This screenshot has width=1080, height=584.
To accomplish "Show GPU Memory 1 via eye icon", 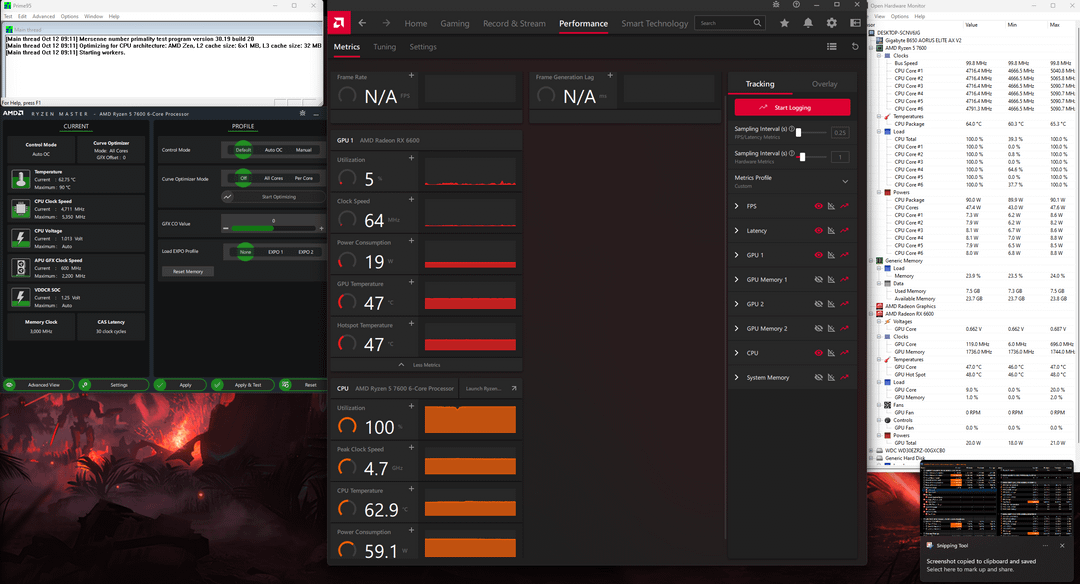I will pos(818,280).
